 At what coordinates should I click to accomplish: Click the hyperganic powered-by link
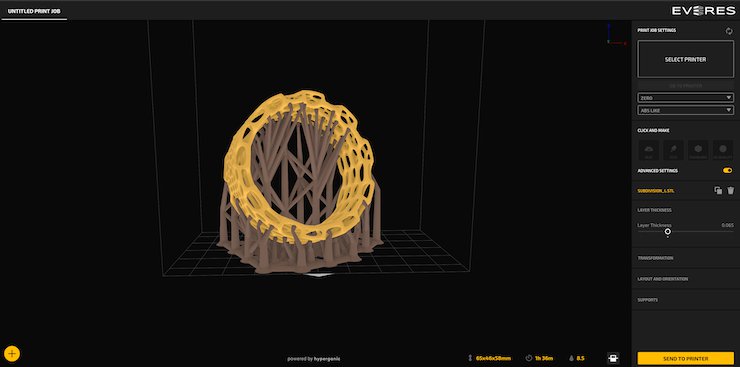point(314,359)
